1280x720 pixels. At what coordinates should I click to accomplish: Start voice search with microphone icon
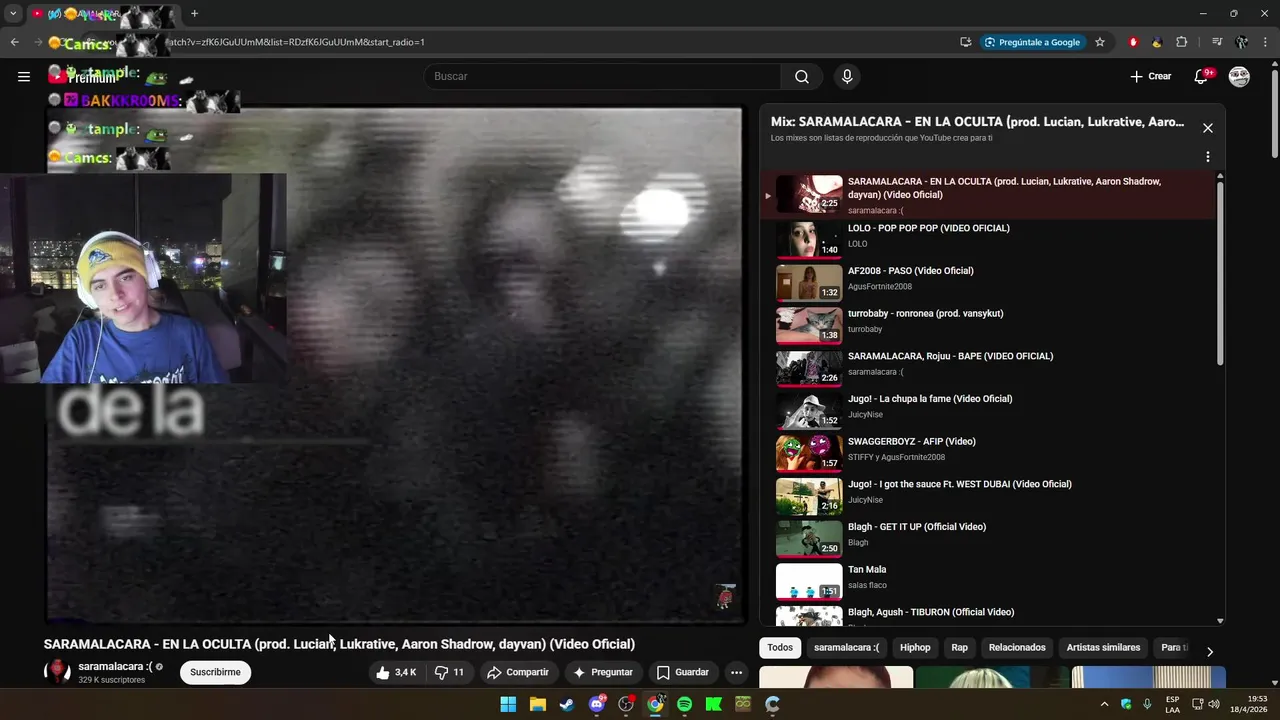click(847, 76)
